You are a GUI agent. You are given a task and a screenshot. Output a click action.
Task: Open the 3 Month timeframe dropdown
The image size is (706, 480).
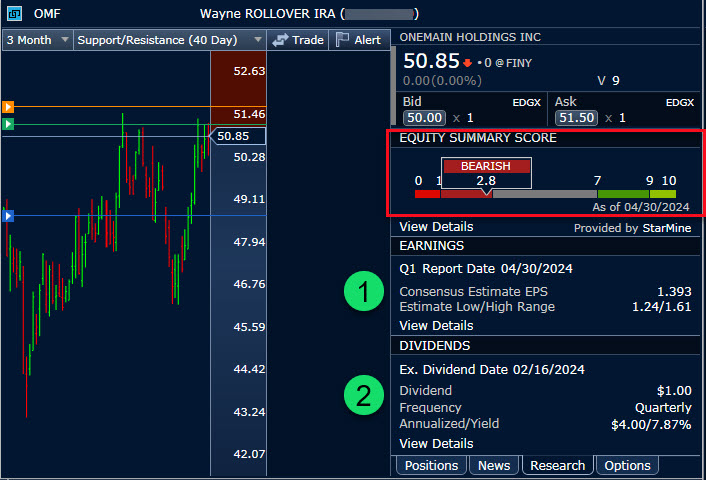[38, 39]
